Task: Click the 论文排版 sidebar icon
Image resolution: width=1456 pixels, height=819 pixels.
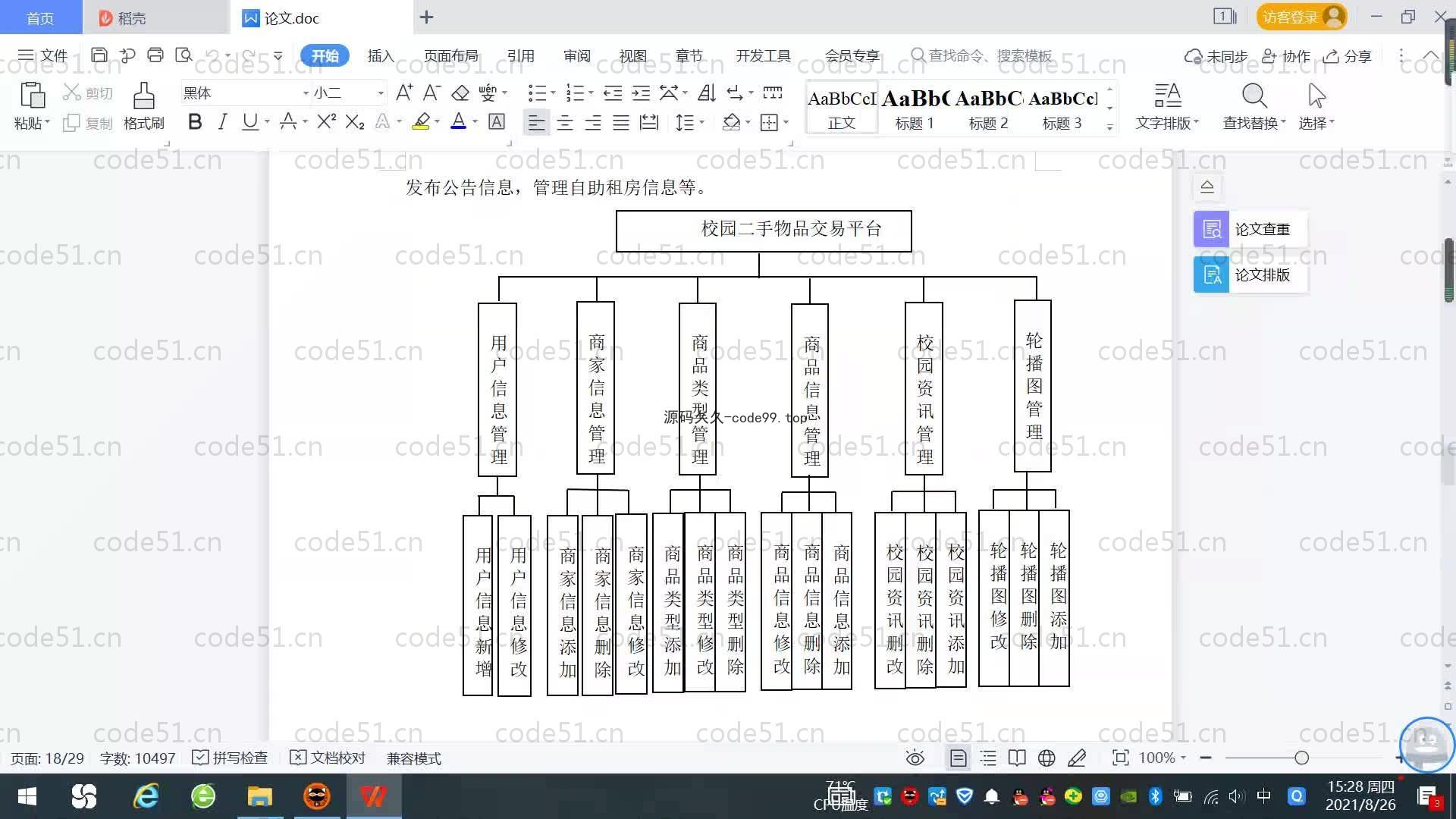Action: [x=1212, y=275]
